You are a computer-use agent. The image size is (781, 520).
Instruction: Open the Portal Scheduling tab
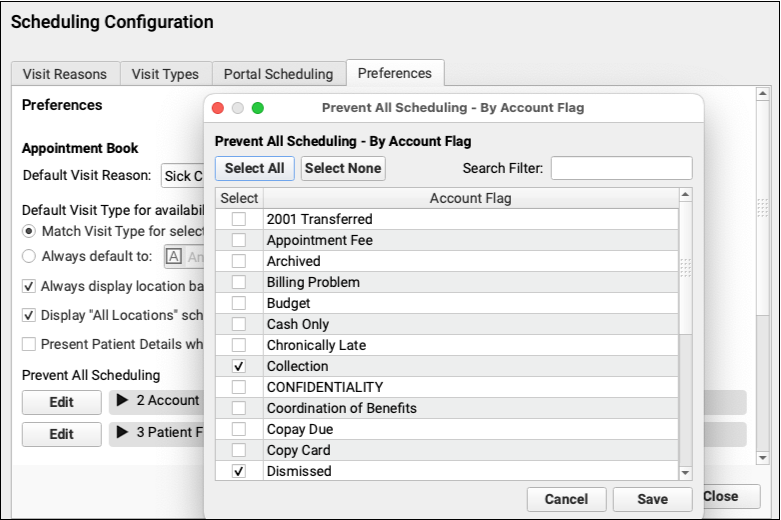point(278,74)
